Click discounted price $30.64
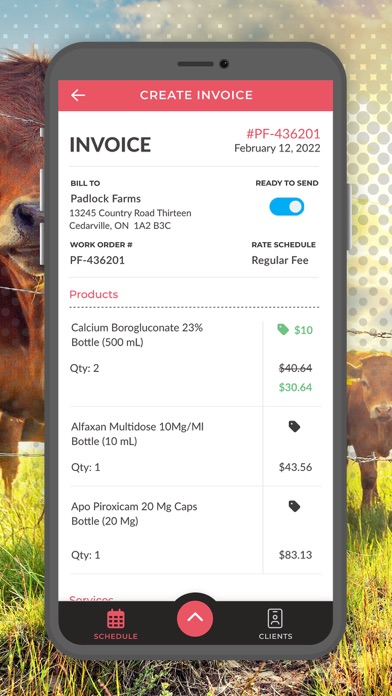This screenshot has width=392, height=696. click(295, 388)
